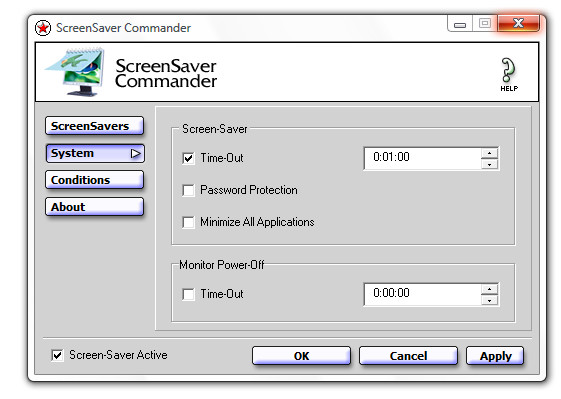The height and width of the screenshot is (399, 561).
Task: Click the maximize button in title bar
Action: point(485,24)
